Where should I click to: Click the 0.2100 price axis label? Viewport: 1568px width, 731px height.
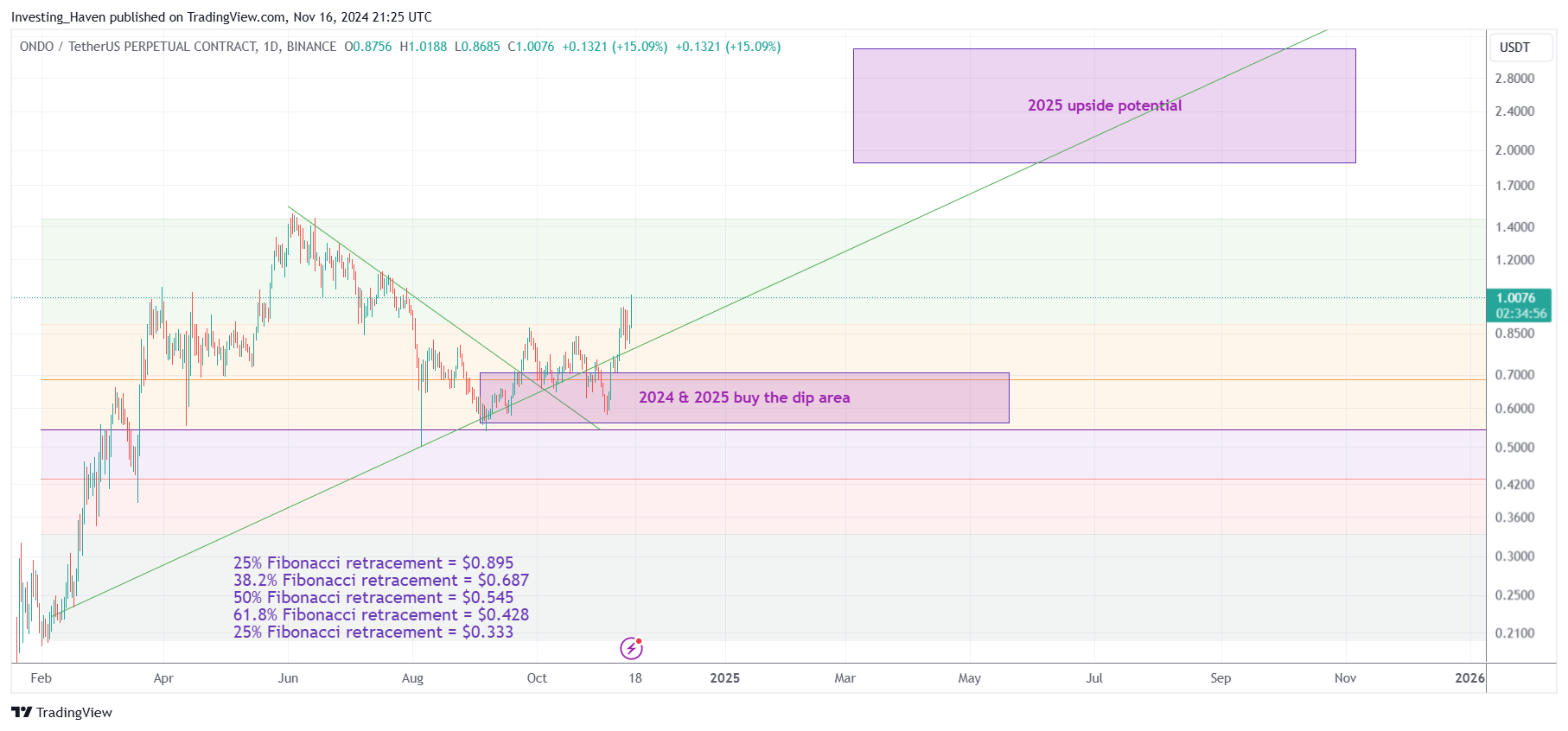[x=1515, y=632]
